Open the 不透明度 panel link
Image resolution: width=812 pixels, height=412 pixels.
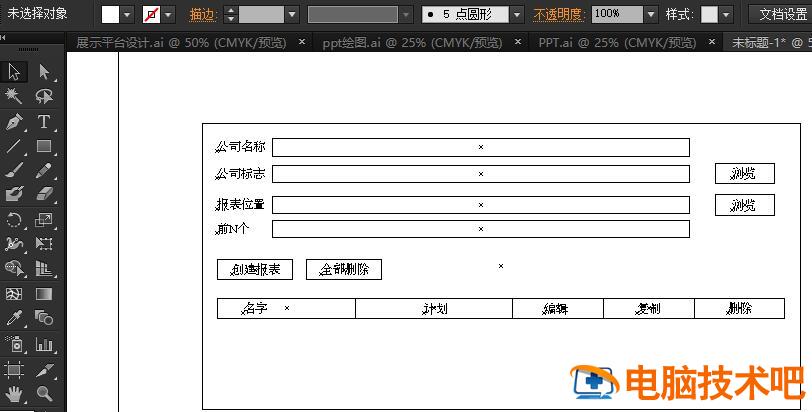[559, 15]
